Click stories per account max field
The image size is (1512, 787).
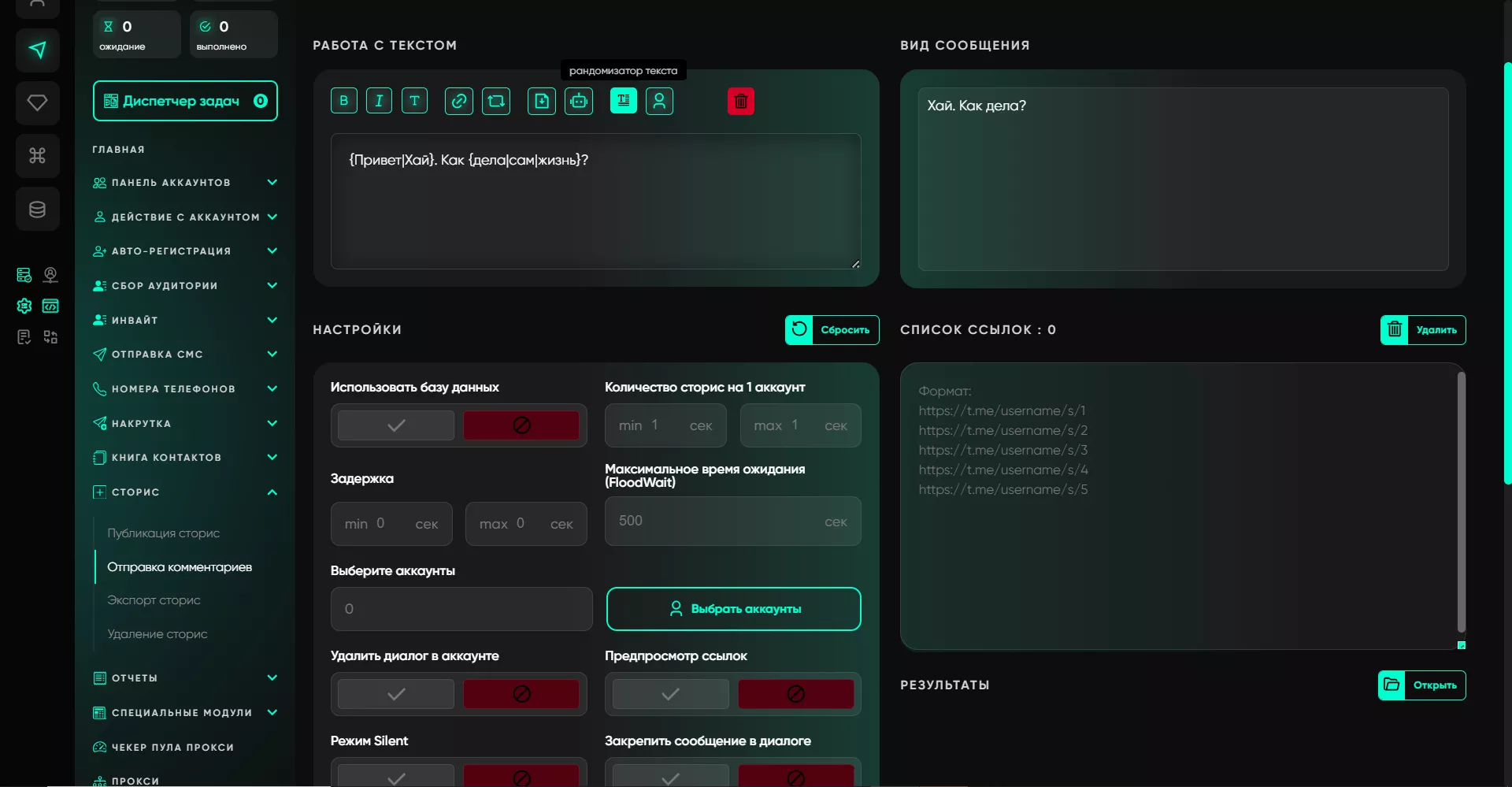click(x=801, y=425)
